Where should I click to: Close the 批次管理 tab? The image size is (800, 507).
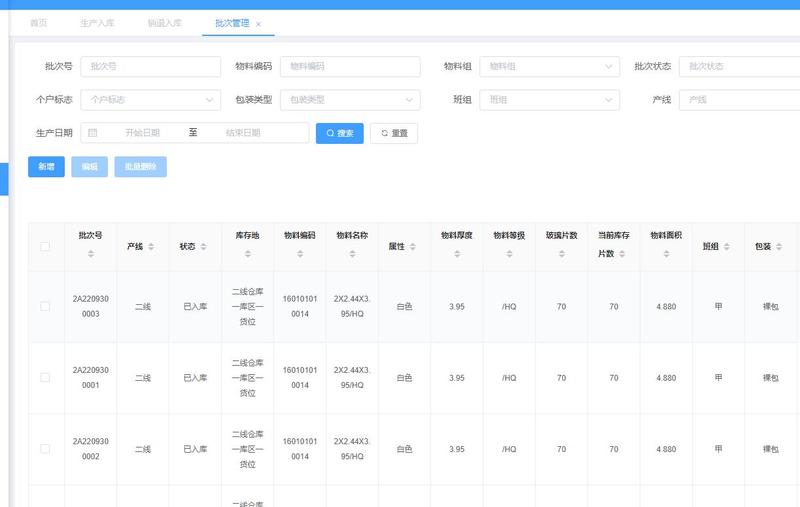point(258,24)
